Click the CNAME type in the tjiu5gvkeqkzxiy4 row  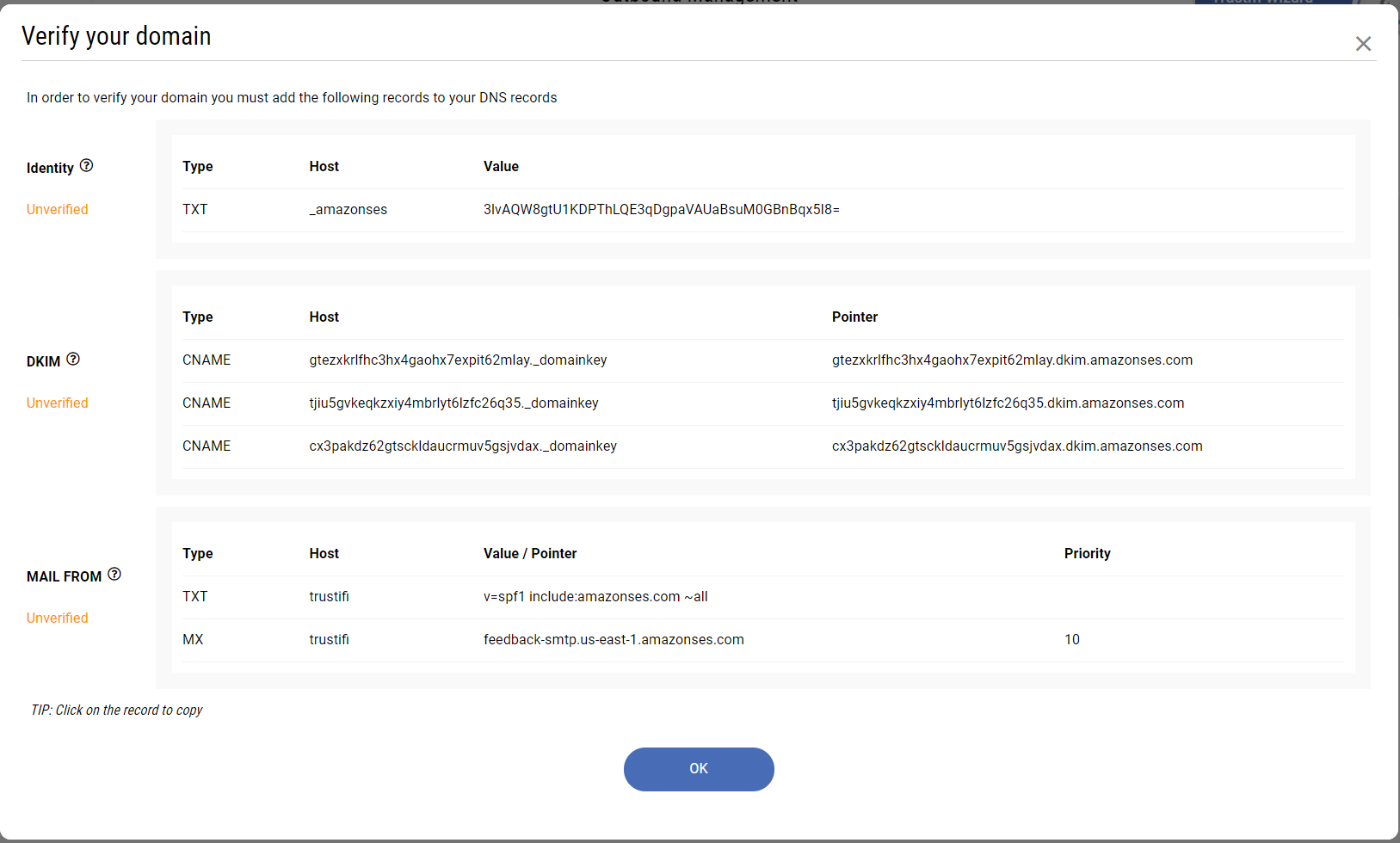click(x=207, y=403)
